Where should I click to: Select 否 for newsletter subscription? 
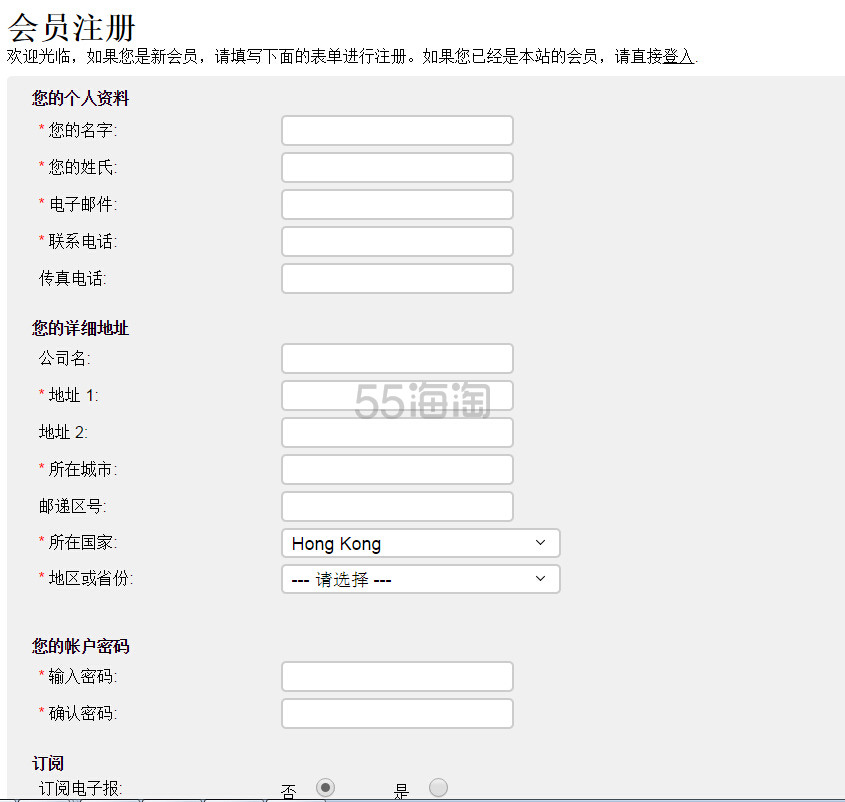tap(325, 787)
